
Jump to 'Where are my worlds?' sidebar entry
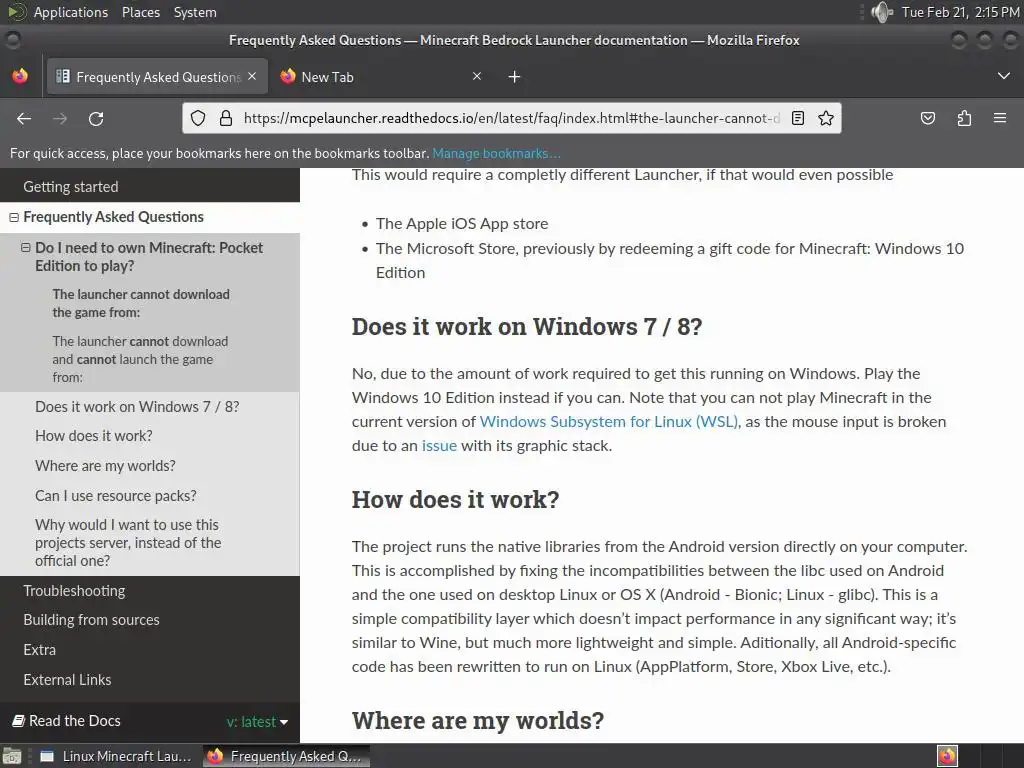(x=105, y=466)
